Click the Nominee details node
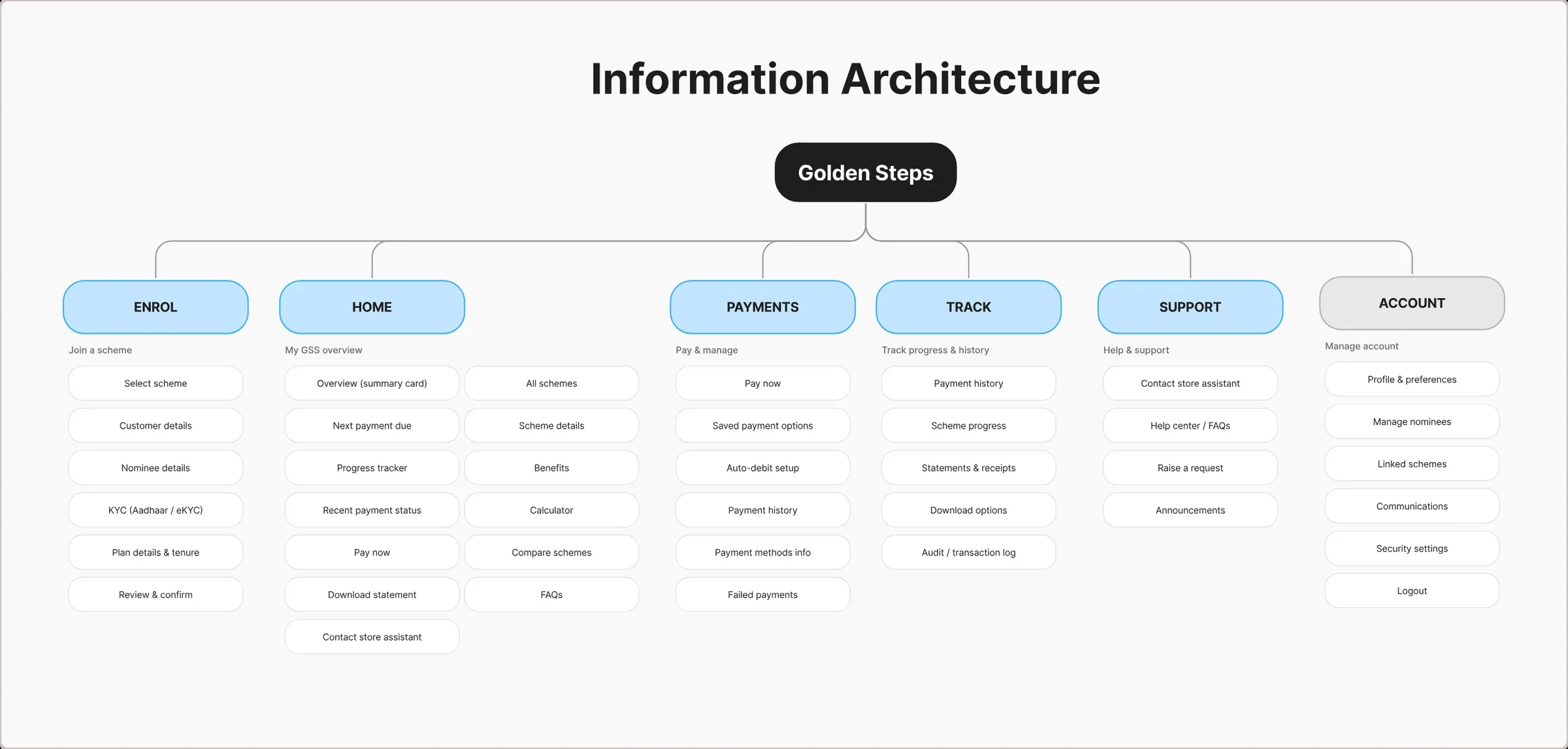Viewport: 1568px width, 749px height. coord(155,468)
